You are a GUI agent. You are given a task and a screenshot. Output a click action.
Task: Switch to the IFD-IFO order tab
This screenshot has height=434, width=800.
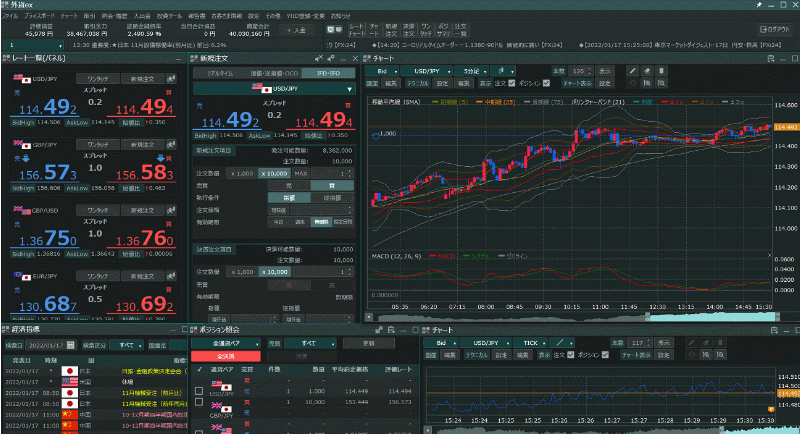click(x=325, y=73)
